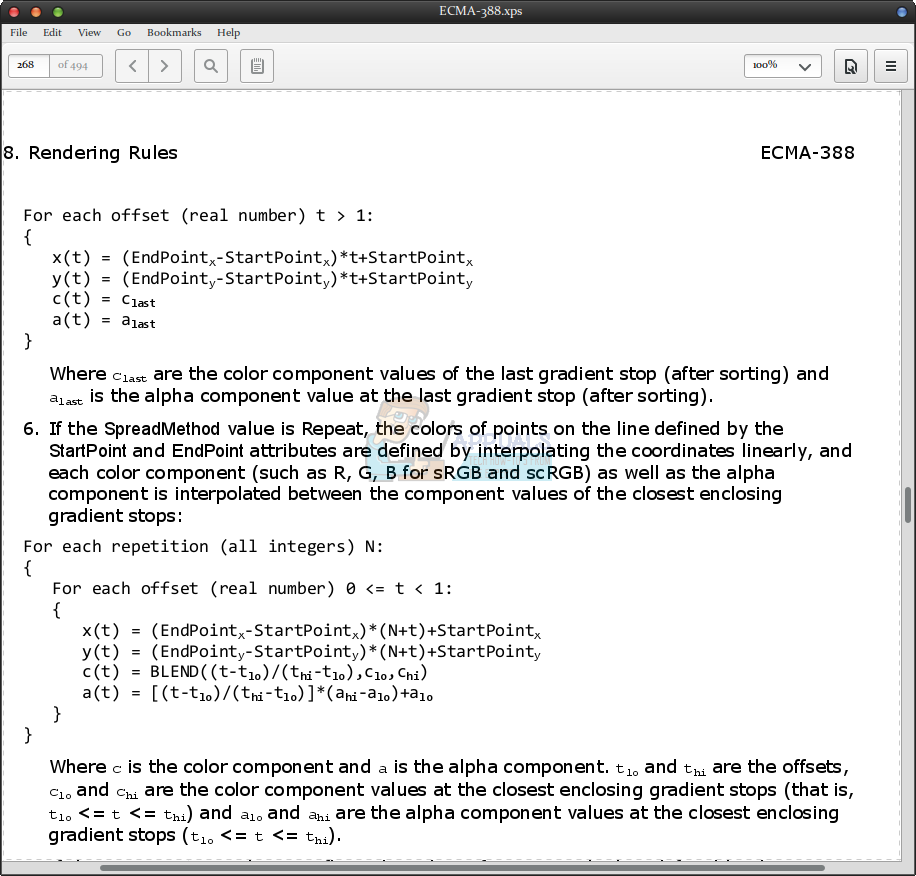916x876 pixels.
Task: Open the file options document button
Action: [851, 66]
